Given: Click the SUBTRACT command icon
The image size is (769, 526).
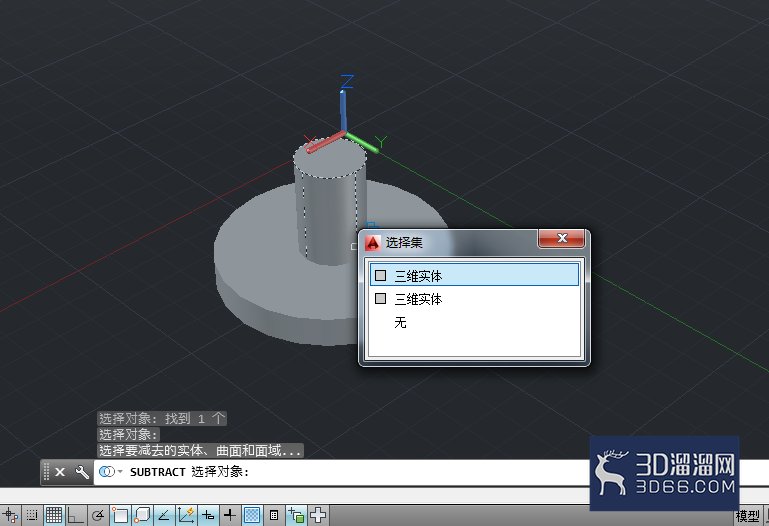Looking at the screenshot, I should pos(106,472).
